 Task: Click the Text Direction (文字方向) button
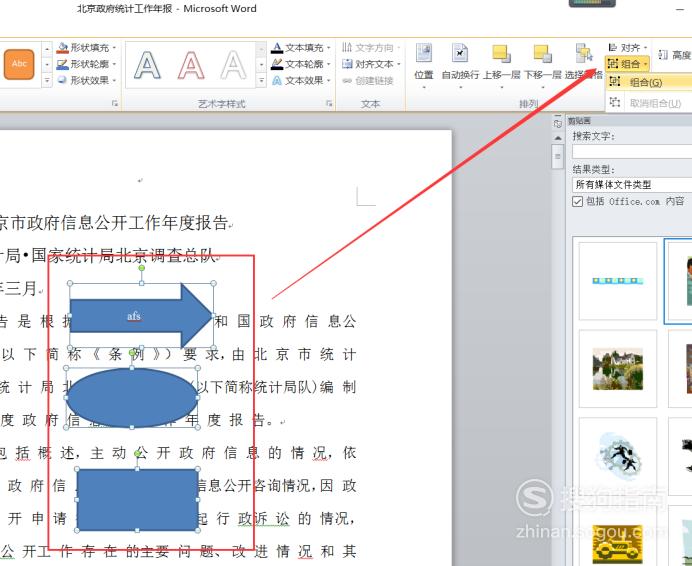(371, 47)
